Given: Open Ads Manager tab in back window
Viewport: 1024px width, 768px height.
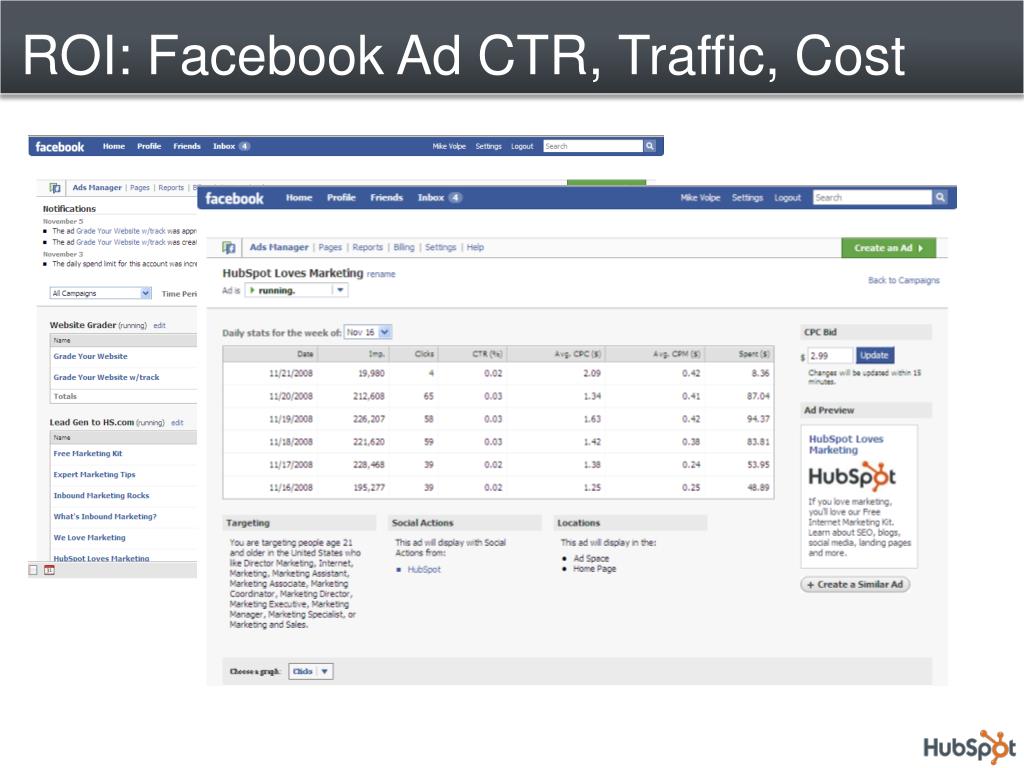Looking at the screenshot, I should click(x=97, y=187).
